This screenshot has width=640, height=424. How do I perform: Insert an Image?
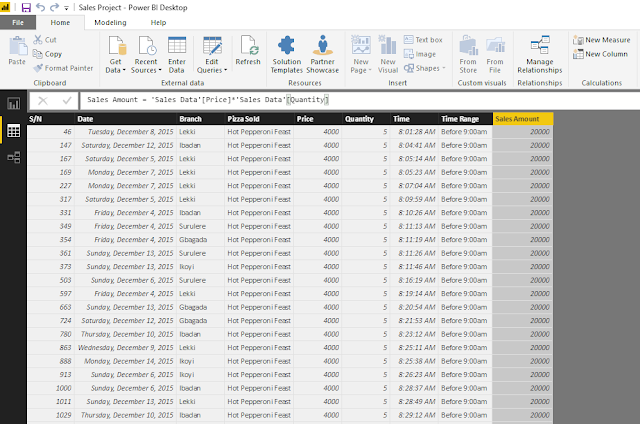point(420,54)
